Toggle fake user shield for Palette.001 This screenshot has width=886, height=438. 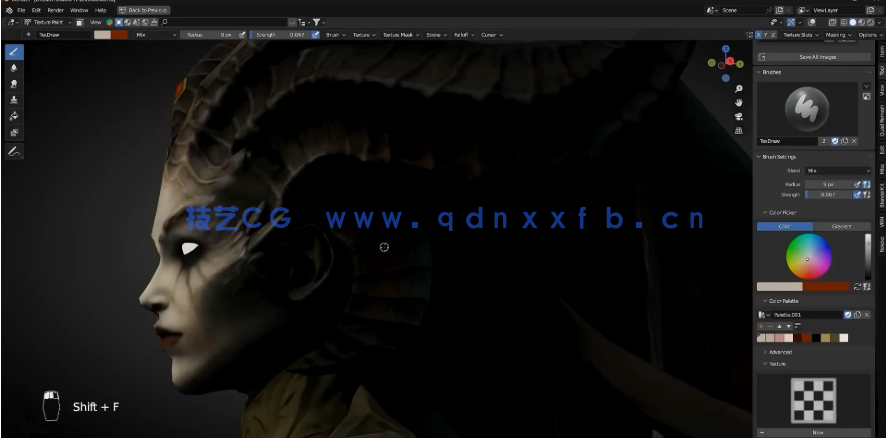[x=848, y=315]
